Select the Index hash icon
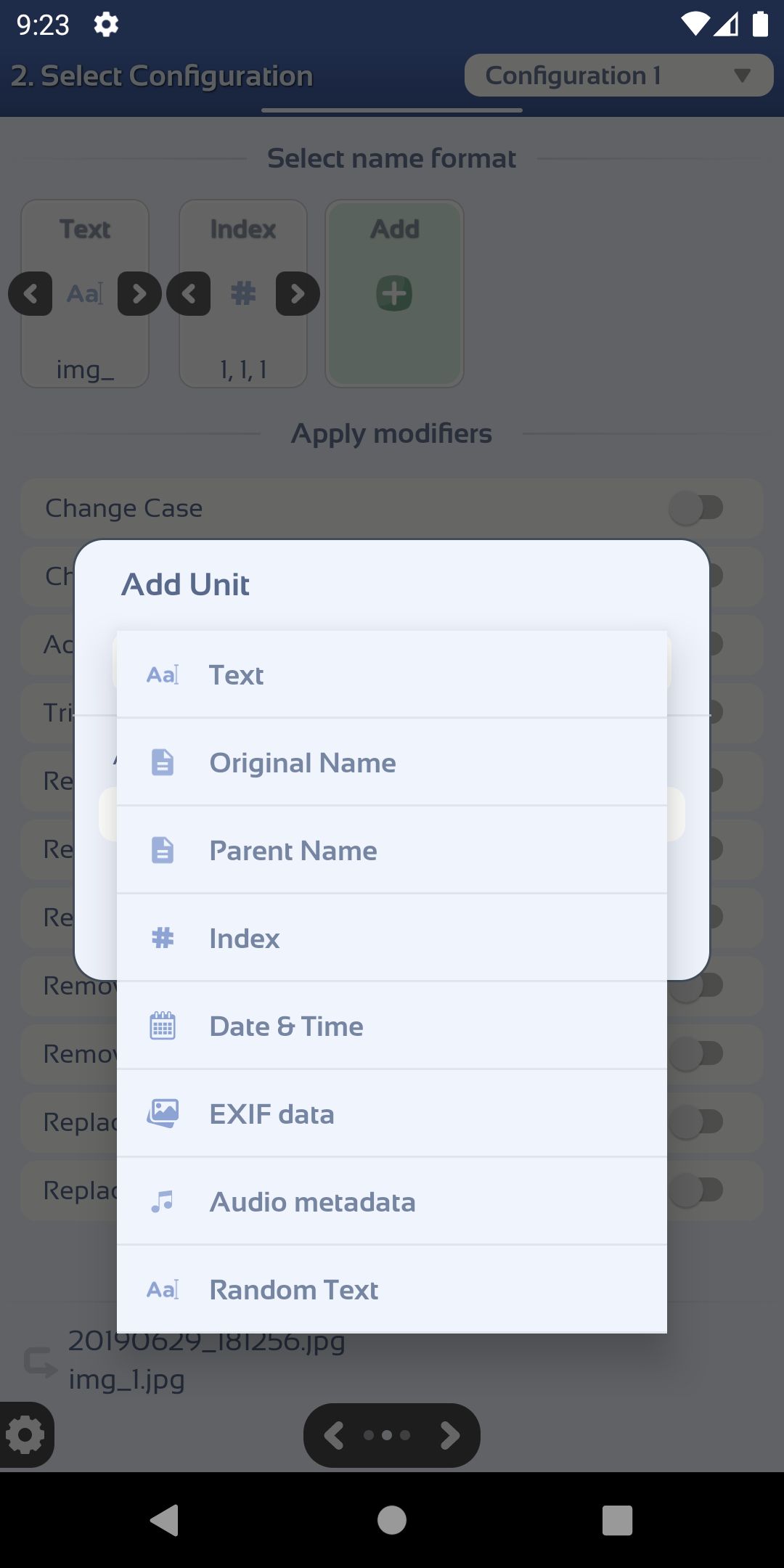The width and height of the screenshot is (784, 1568). click(163, 938)
